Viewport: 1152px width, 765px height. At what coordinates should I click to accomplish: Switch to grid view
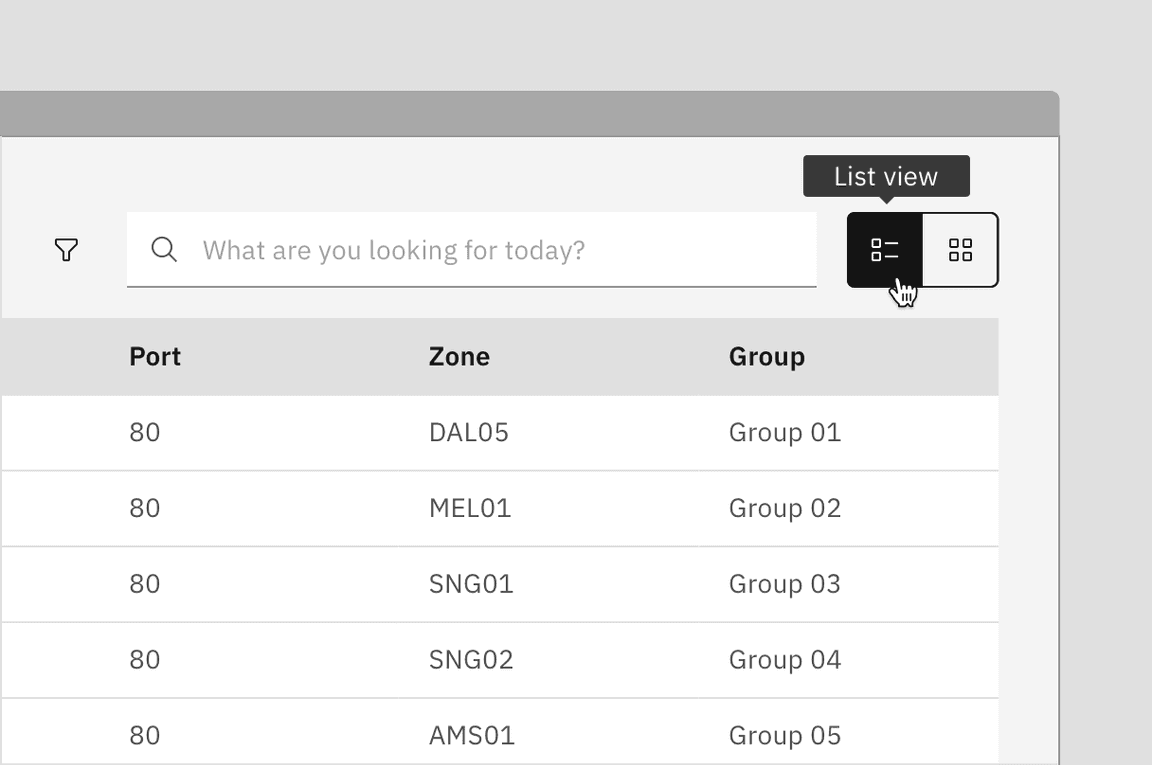[x=960, y=250]
